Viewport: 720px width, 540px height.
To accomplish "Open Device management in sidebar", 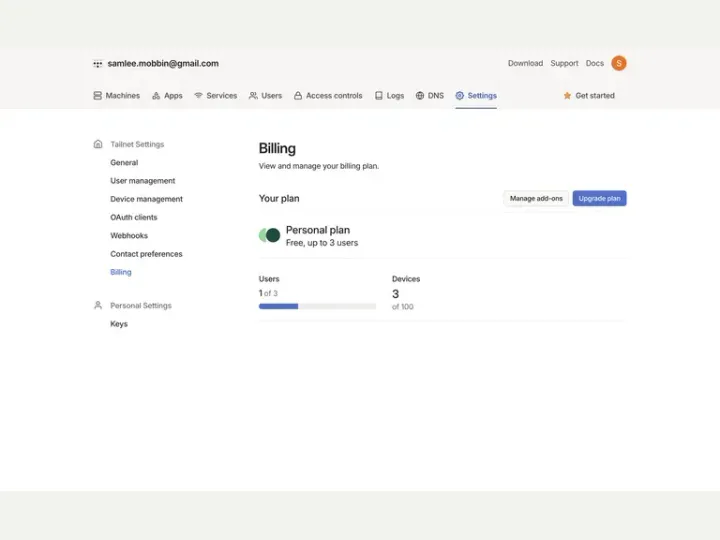I will tap(146, 199).
